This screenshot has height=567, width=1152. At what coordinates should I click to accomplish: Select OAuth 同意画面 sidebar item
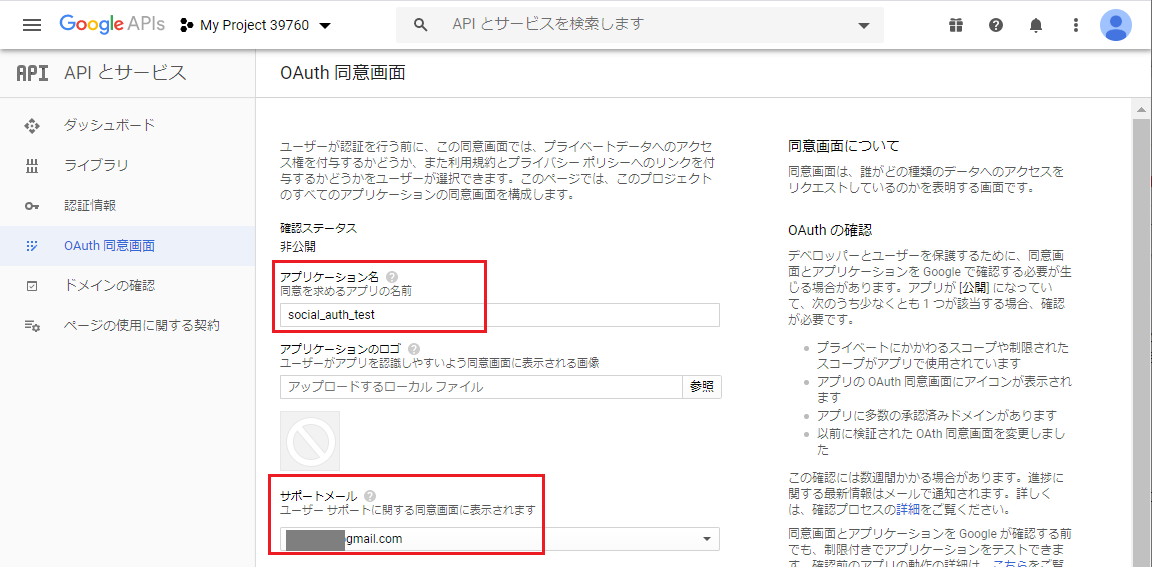point(128,245)
